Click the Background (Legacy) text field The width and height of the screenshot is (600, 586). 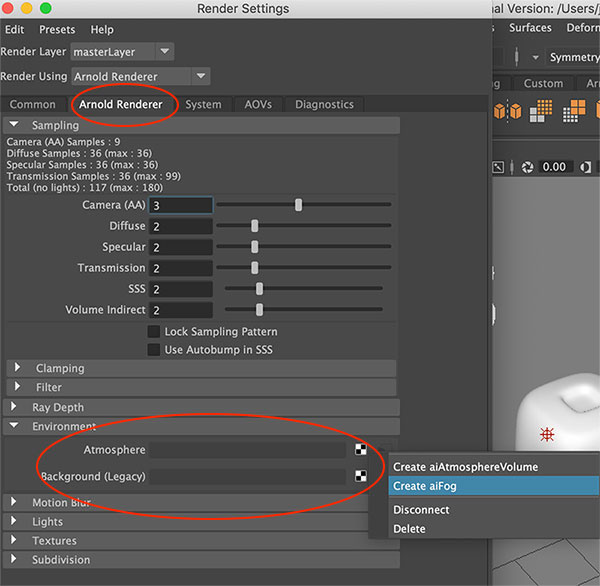tap(248, 476)
